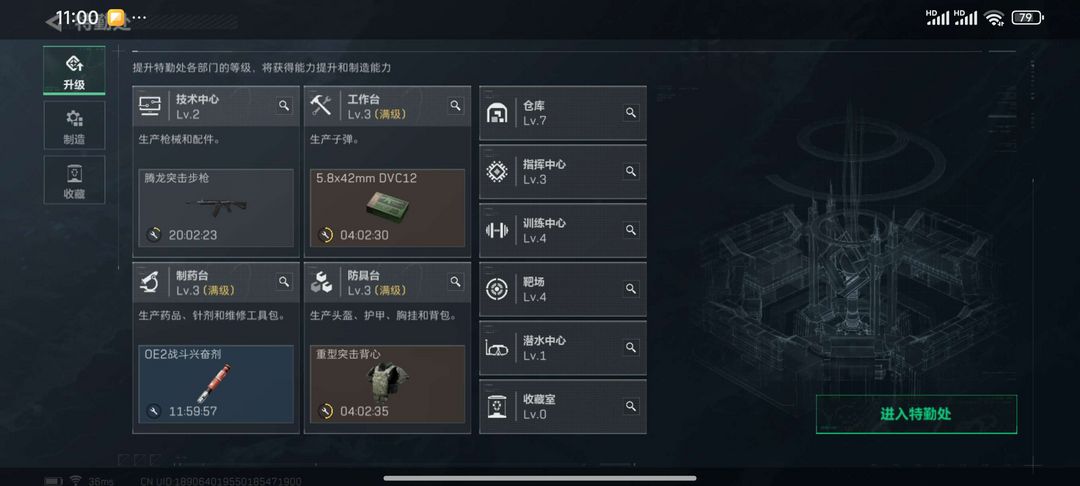Open the 制造 sidebar tab

click(x=74, y=125)
